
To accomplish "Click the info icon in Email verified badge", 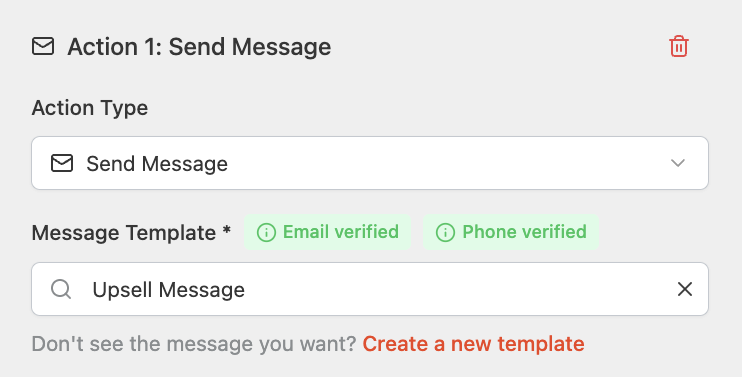I will click(266, 232).
